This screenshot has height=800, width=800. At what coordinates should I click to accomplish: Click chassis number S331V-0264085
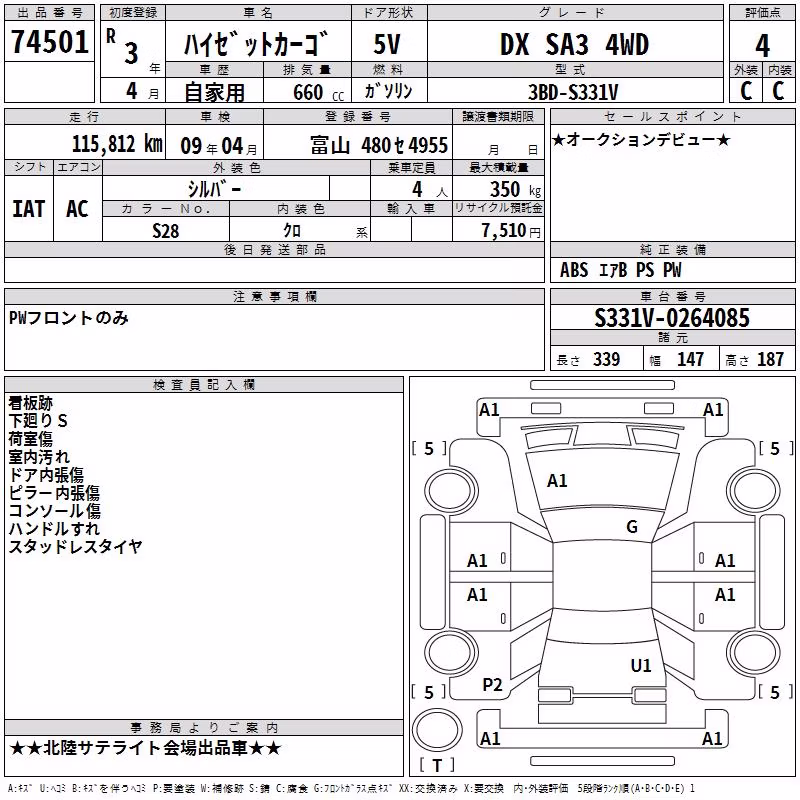coord(672,318)
